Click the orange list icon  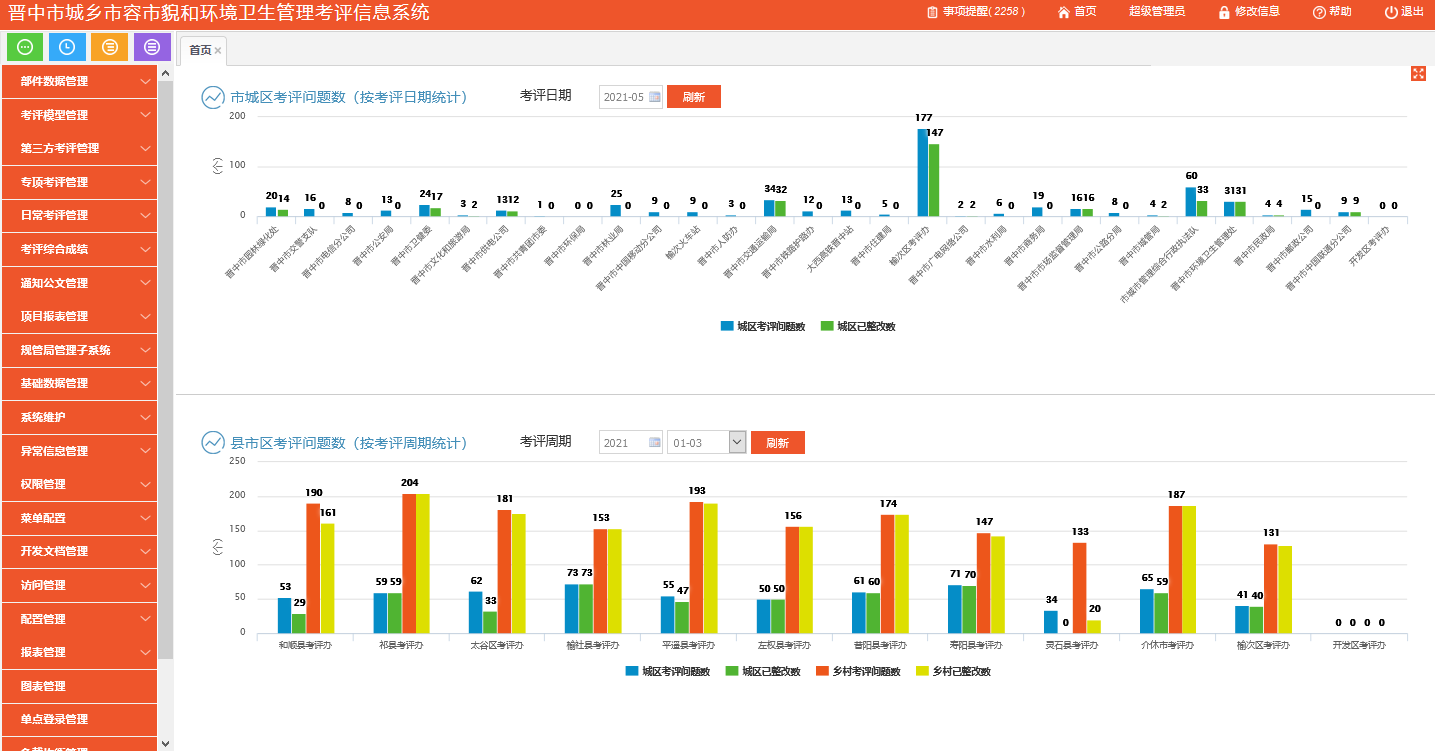pyautogui.click(x=109, y=47)
